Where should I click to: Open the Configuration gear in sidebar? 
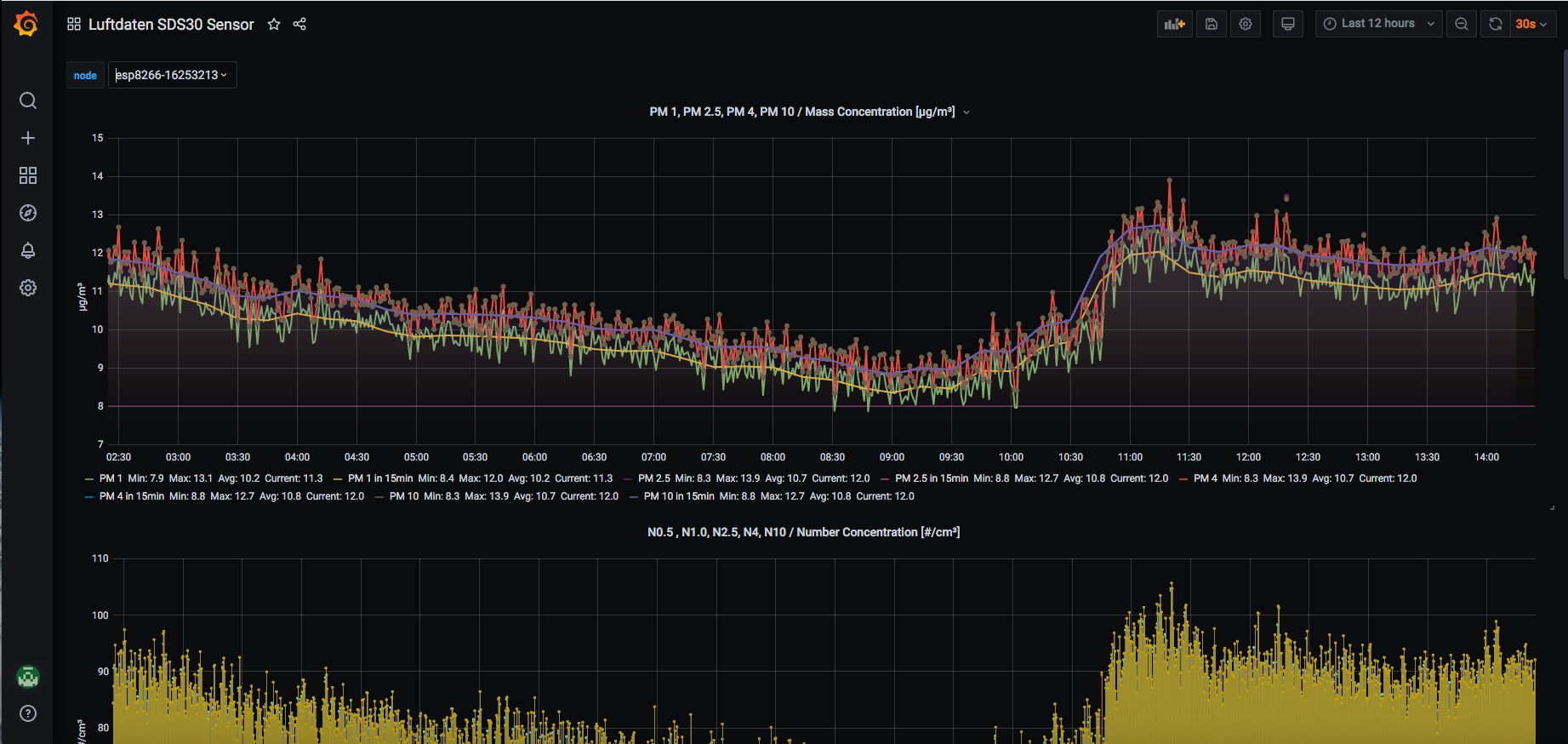point(28,288)
